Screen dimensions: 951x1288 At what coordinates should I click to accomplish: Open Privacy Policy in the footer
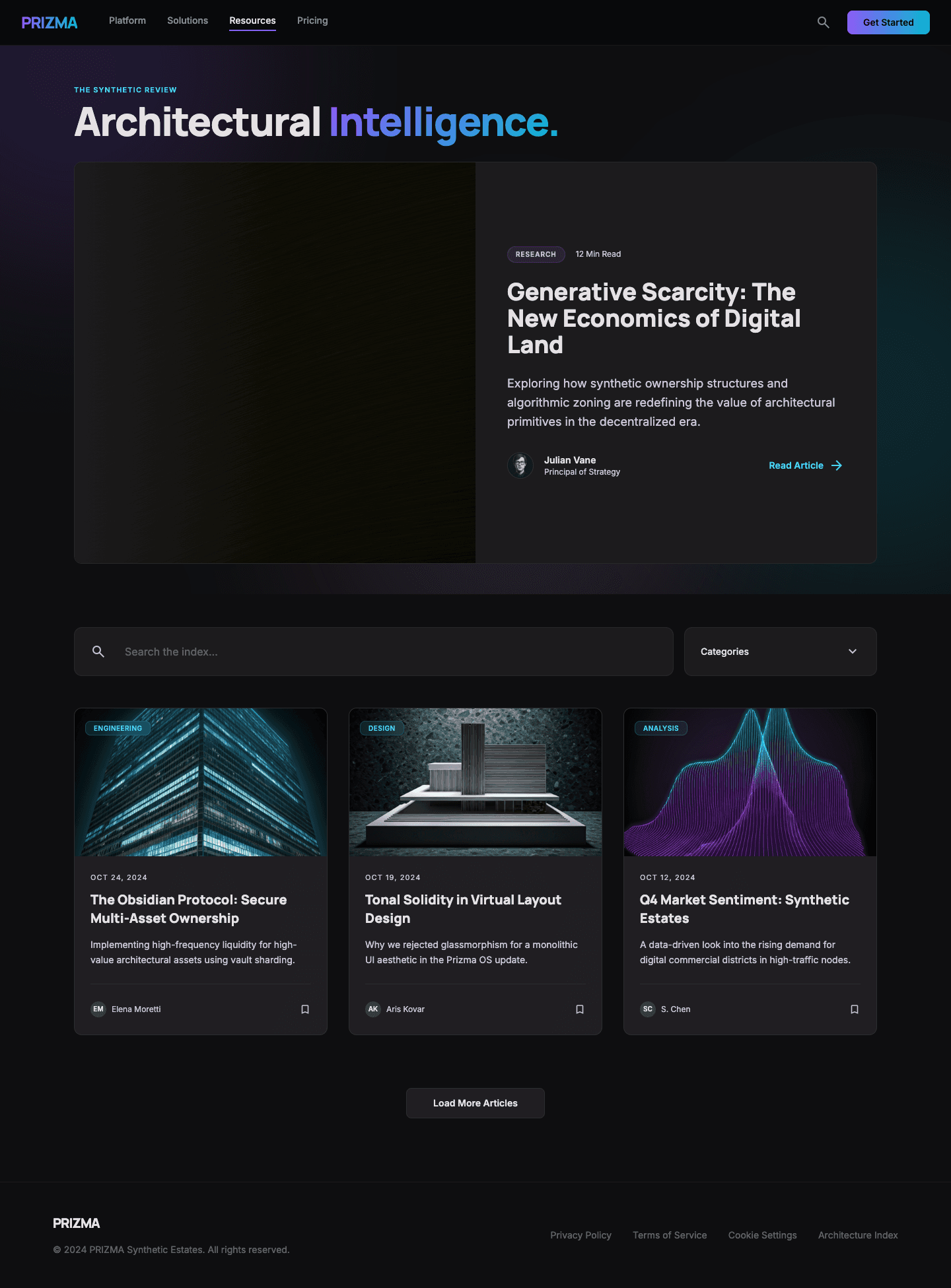[x=581, y=1235]
